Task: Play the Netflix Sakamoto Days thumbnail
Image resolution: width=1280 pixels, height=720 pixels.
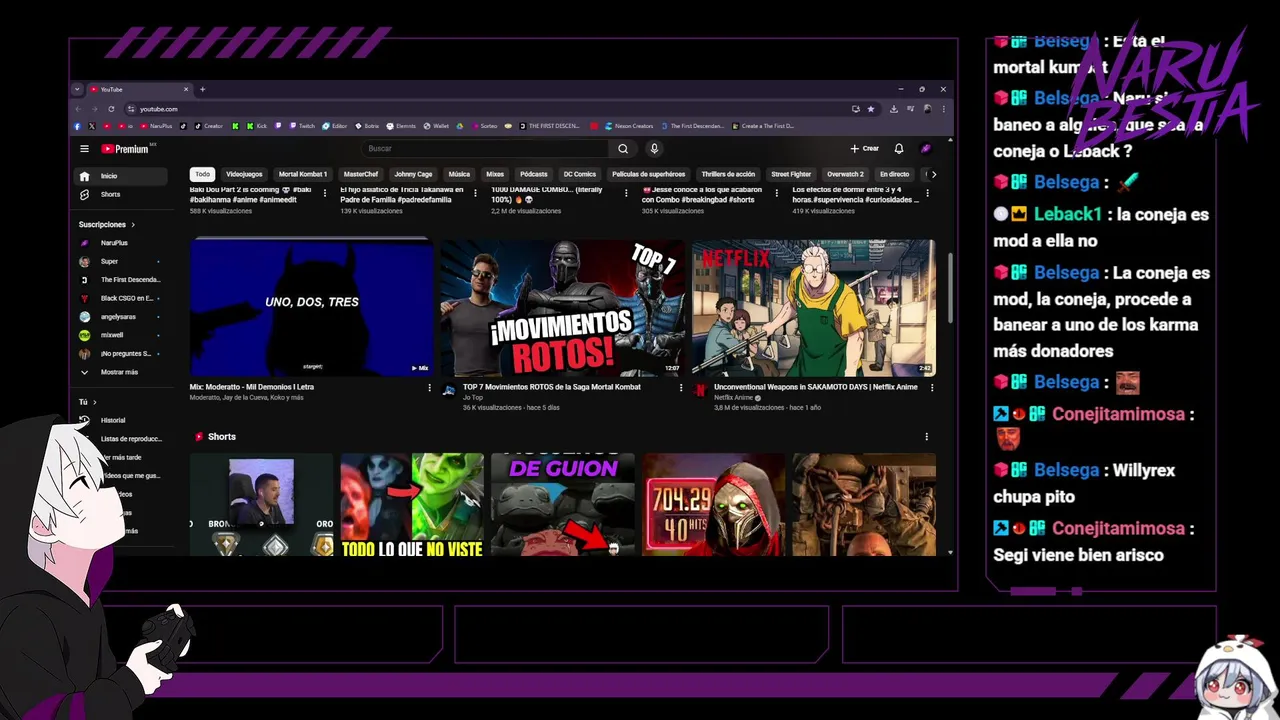Action: (814, 308)
